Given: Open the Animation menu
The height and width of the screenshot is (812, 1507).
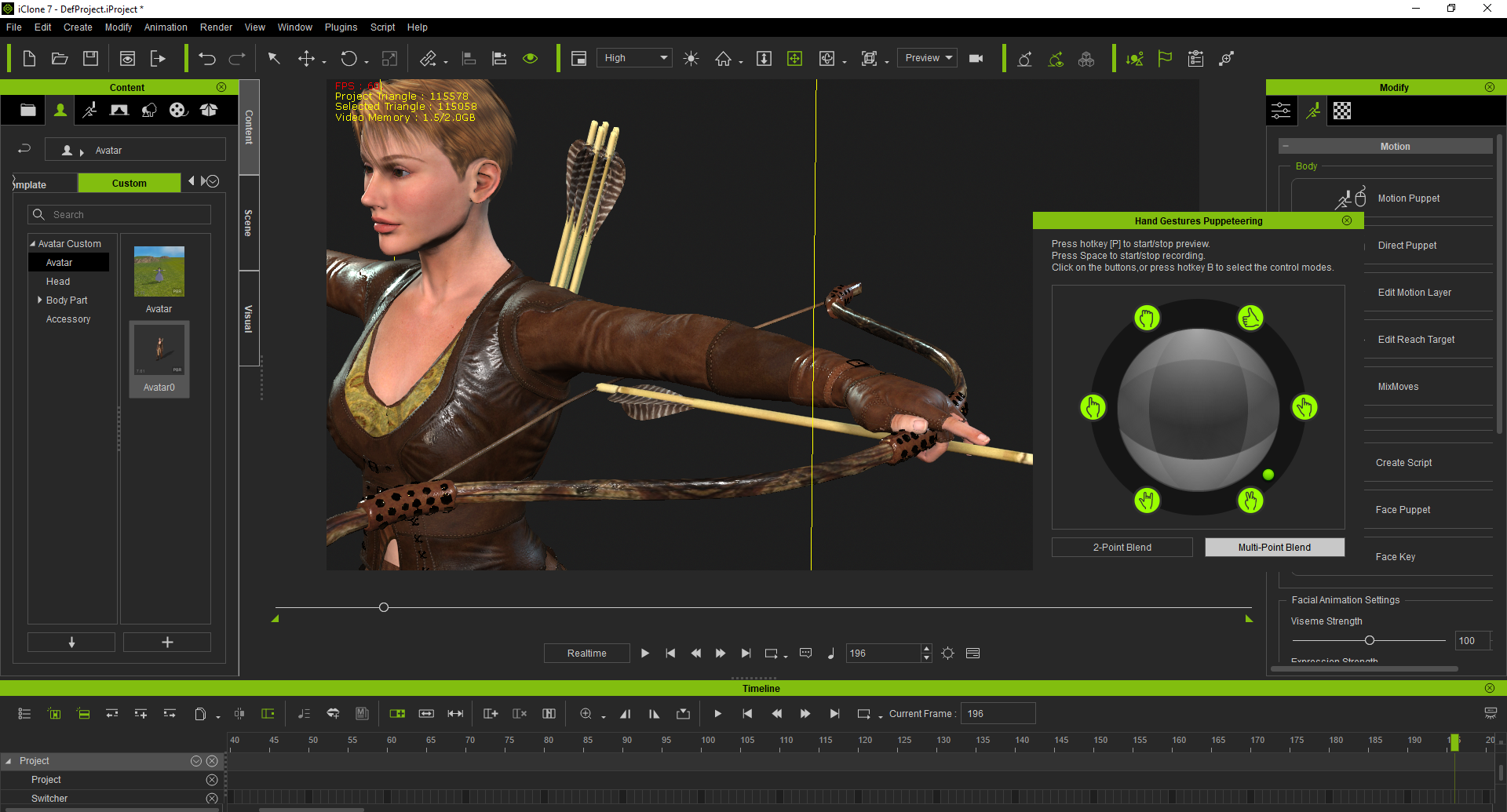Looking at the screenshot, I should coord(166,27).
